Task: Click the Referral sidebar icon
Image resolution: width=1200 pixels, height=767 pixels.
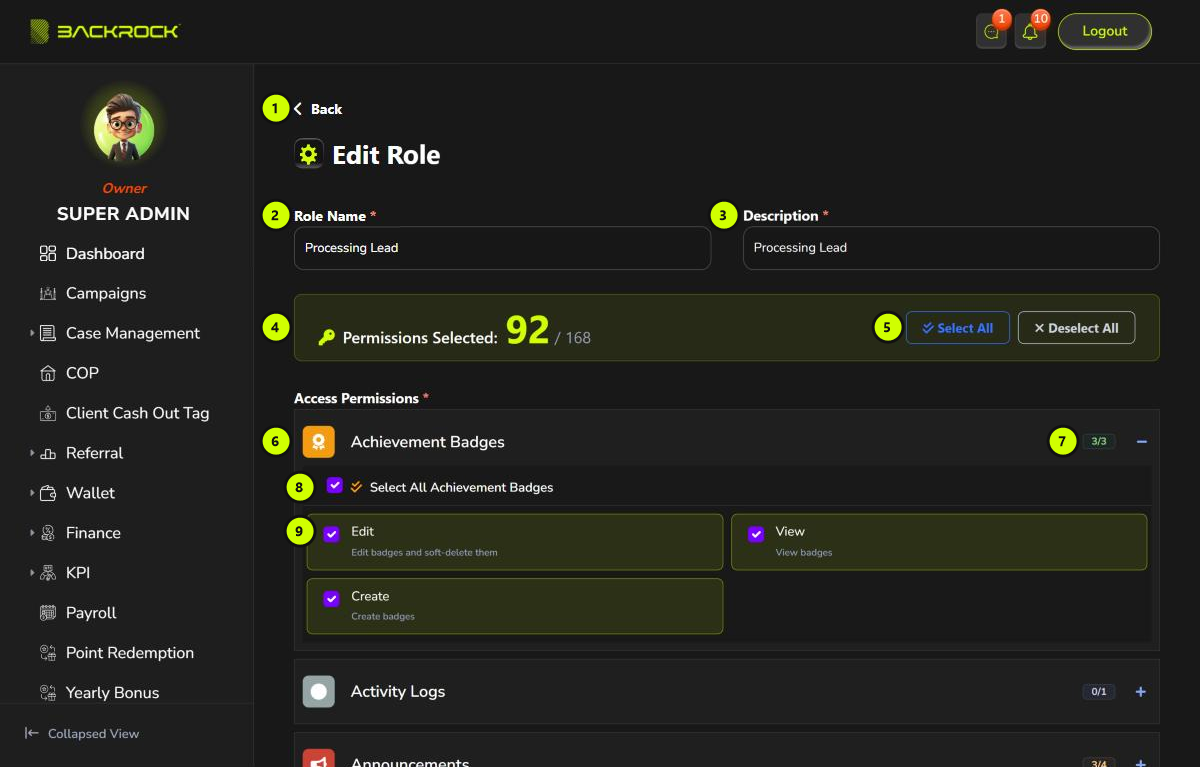Action: pos(48,454)
